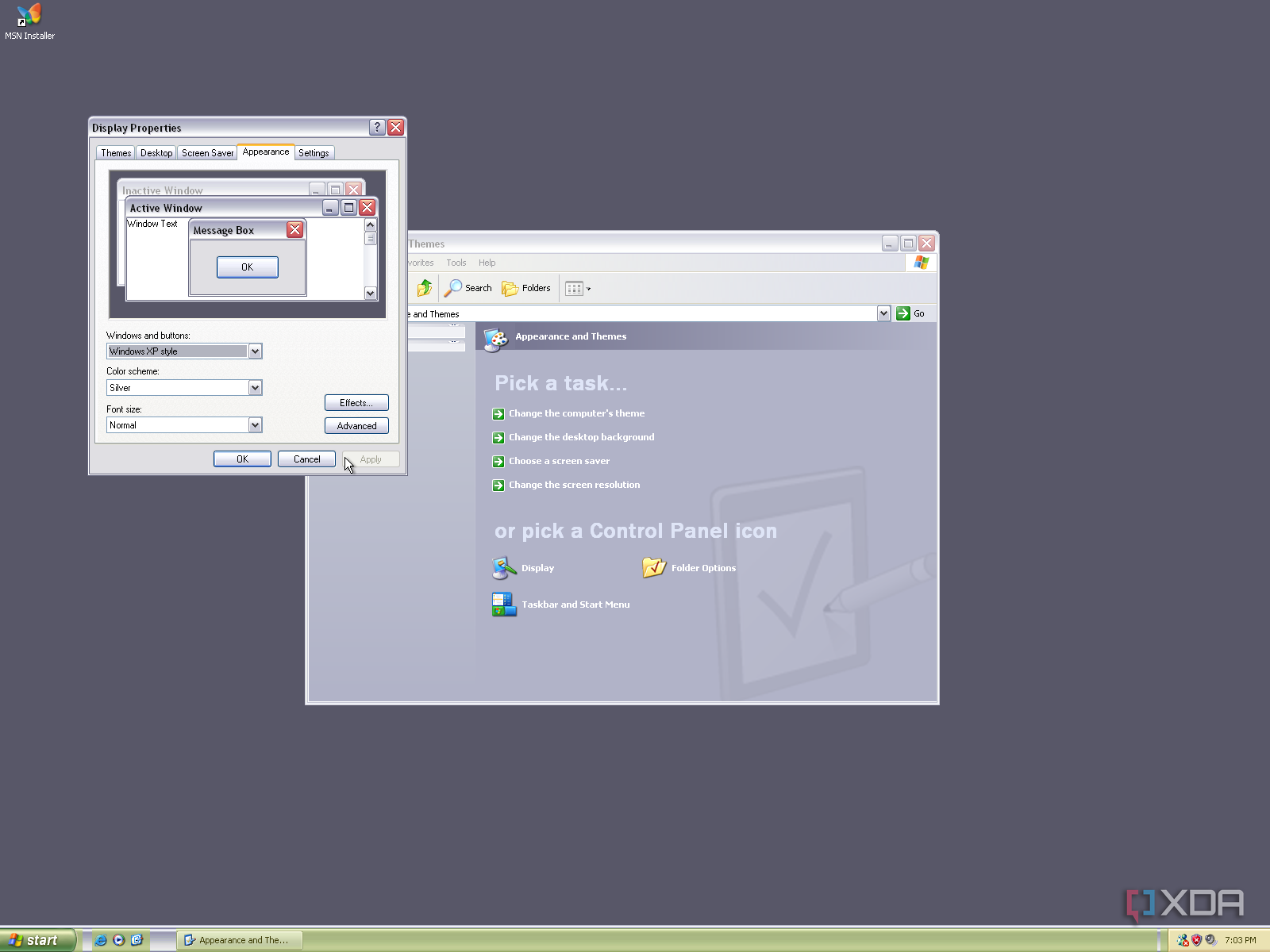
Task: Click arrow icon beside Change the computer's theme
Action: 498,414
